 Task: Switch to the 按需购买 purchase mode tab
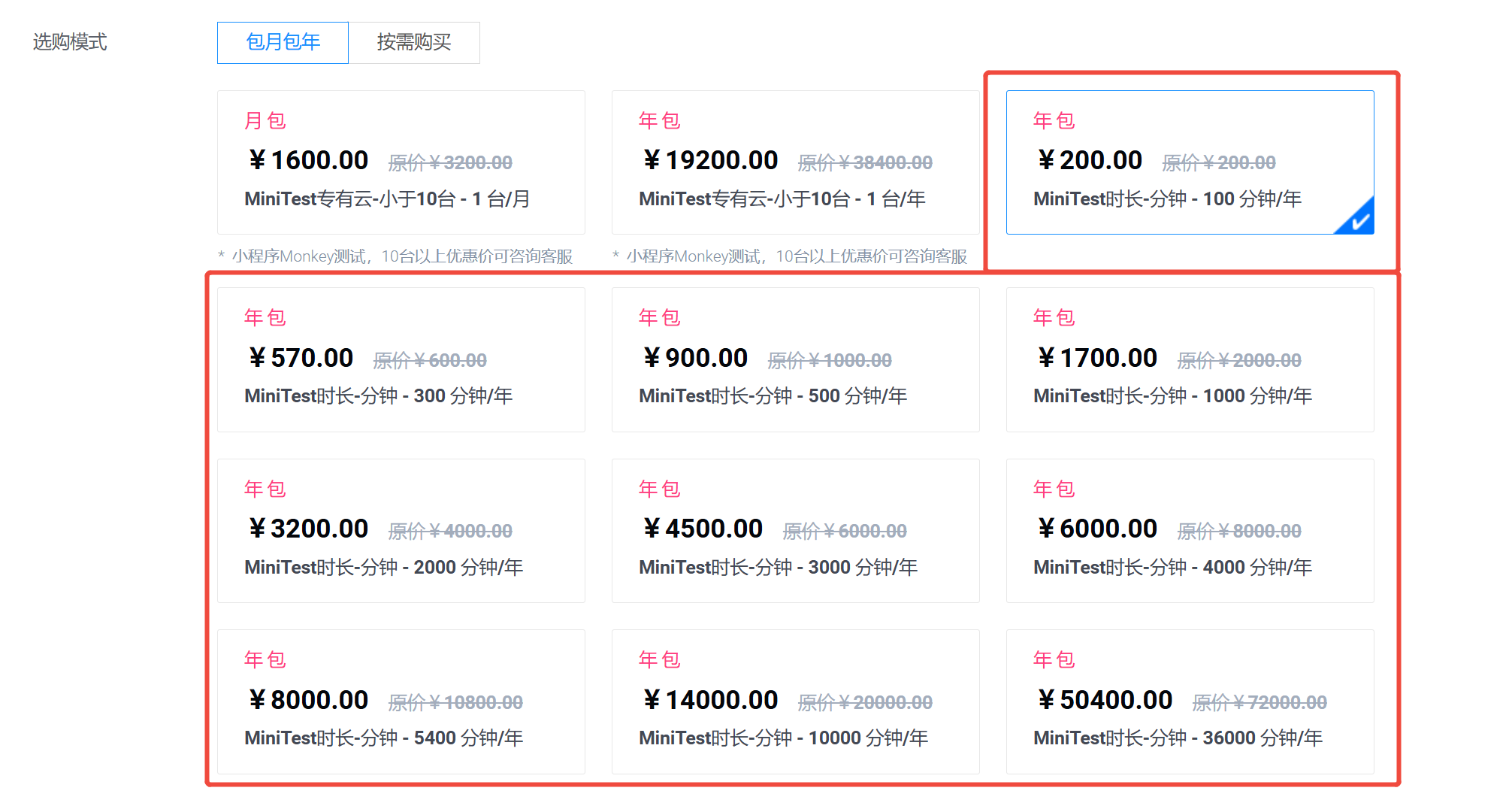414,42
